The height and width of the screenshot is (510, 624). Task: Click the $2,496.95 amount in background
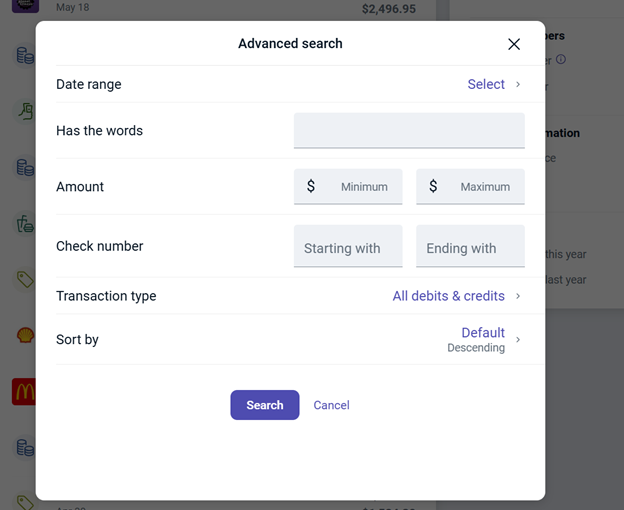389,9
